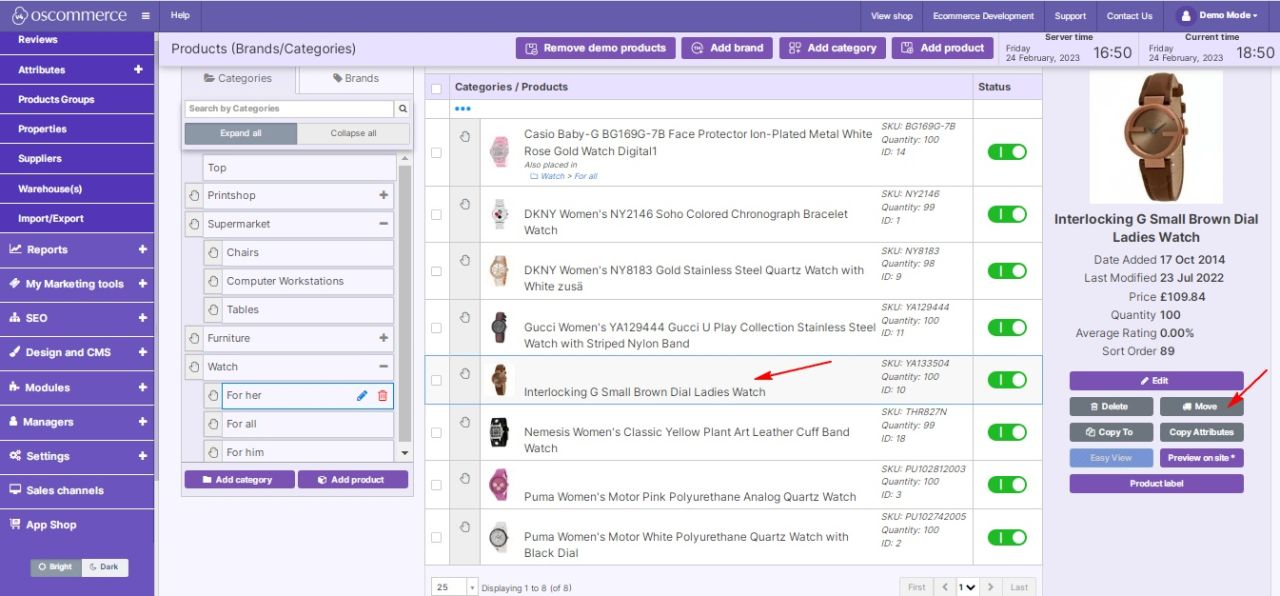Open Import/Export in the sidebar
Screen dimensions: 1280x596
(51, 218)
